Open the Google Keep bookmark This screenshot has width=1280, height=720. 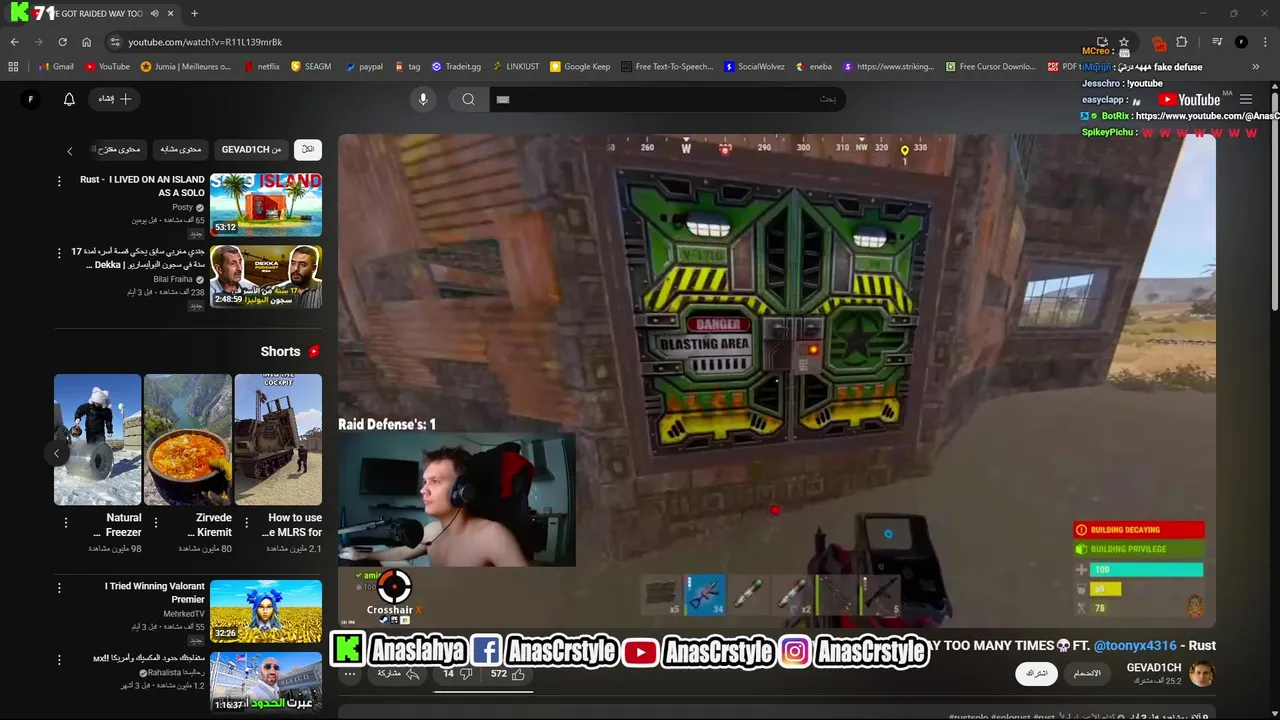[x=580, y=67]
